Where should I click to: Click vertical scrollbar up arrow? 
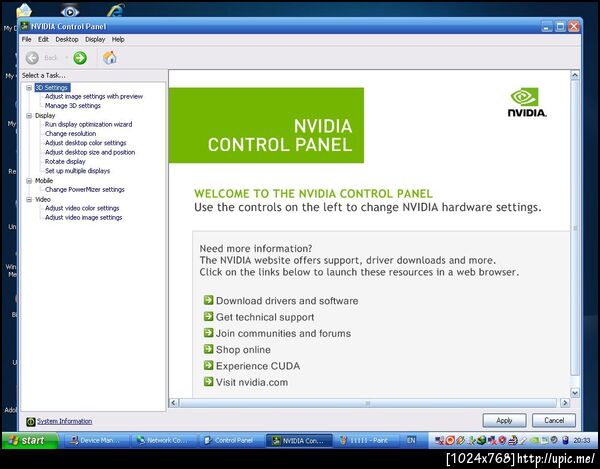click(x=575, y=75)
